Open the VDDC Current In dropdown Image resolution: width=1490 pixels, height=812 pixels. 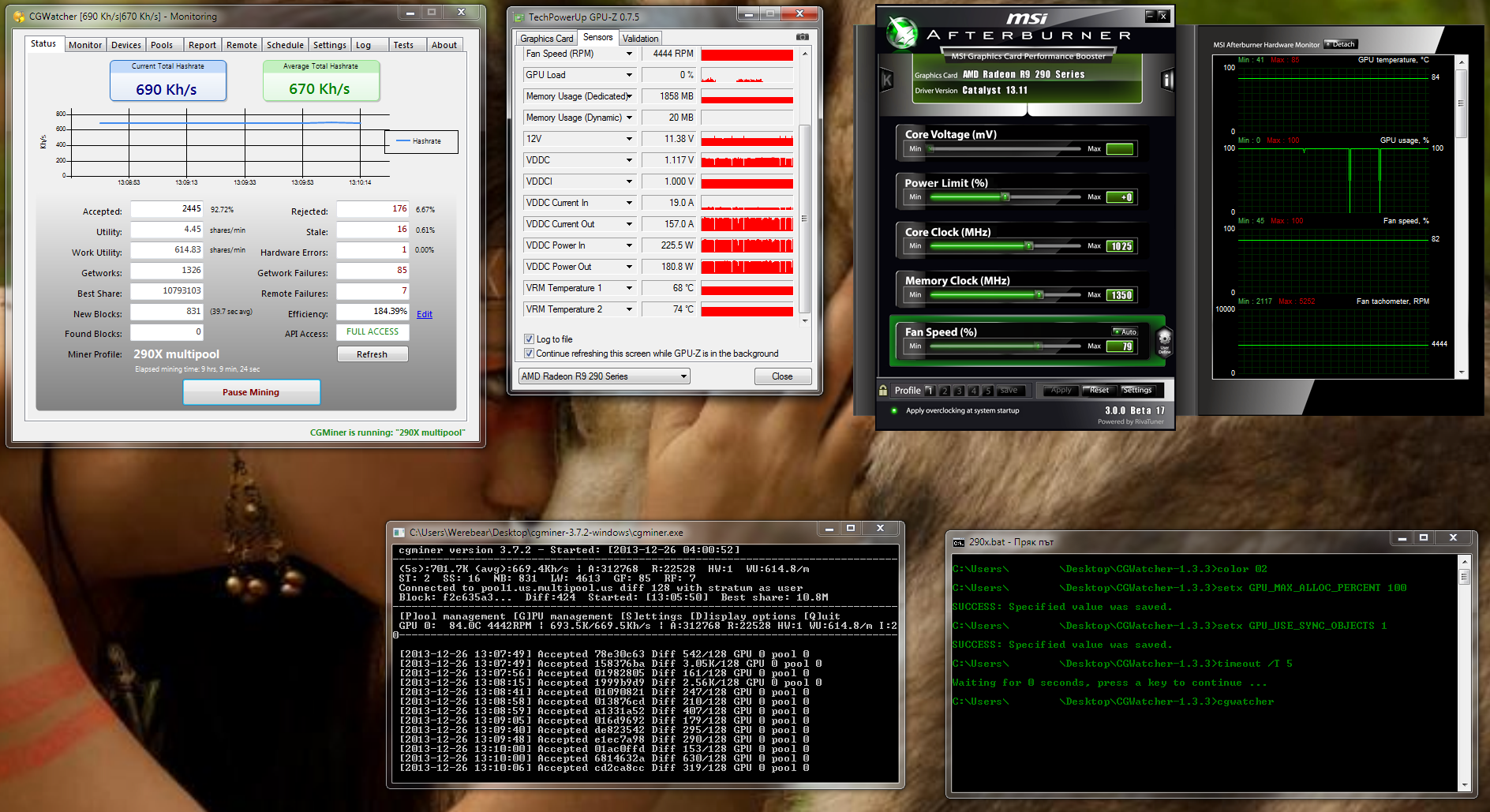coord(629,203)
